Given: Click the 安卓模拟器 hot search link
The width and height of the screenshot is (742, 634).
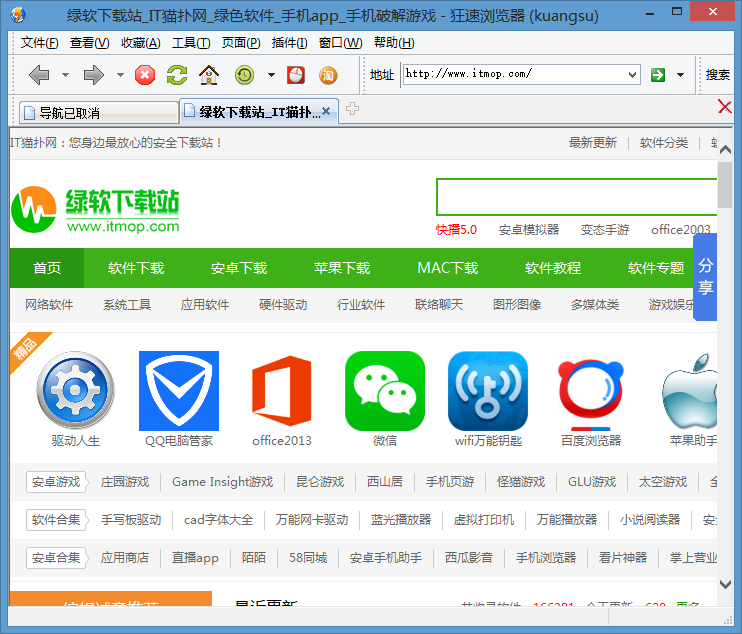Looking at the screenshot, I should click(x=529, y=229).
